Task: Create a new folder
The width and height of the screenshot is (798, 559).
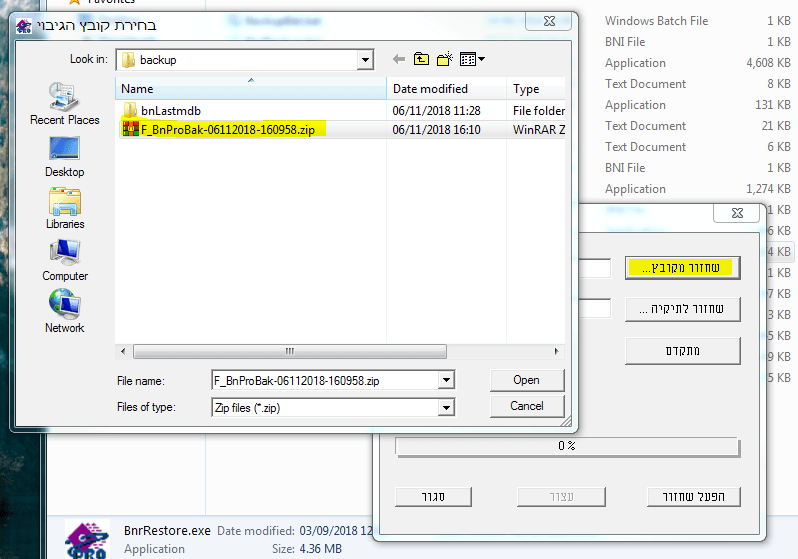Action: (x=445, y=60)
